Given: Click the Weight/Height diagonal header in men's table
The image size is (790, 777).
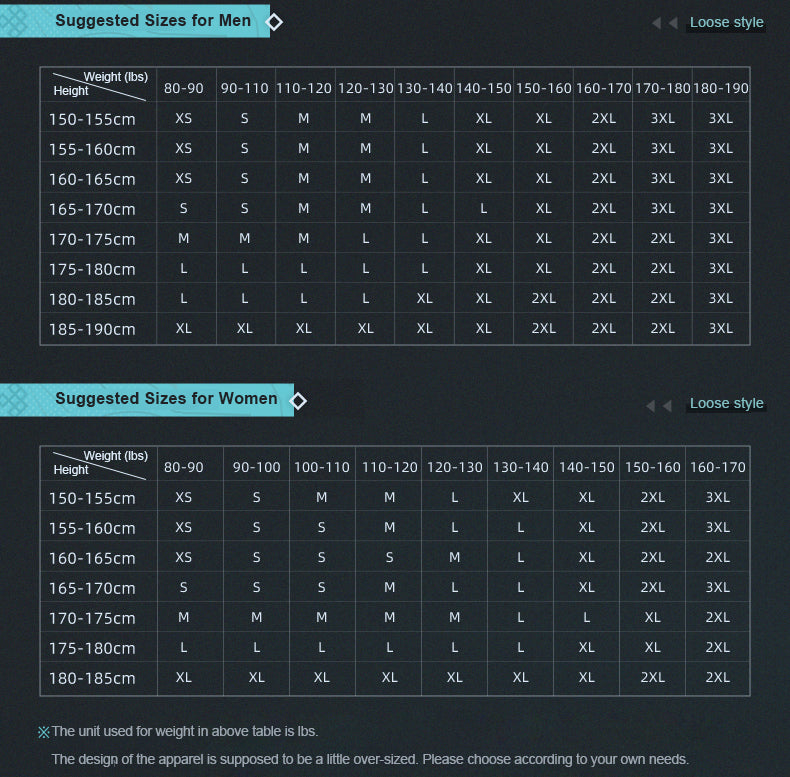Looking at the screenshot, I should [x=98, y=84].
